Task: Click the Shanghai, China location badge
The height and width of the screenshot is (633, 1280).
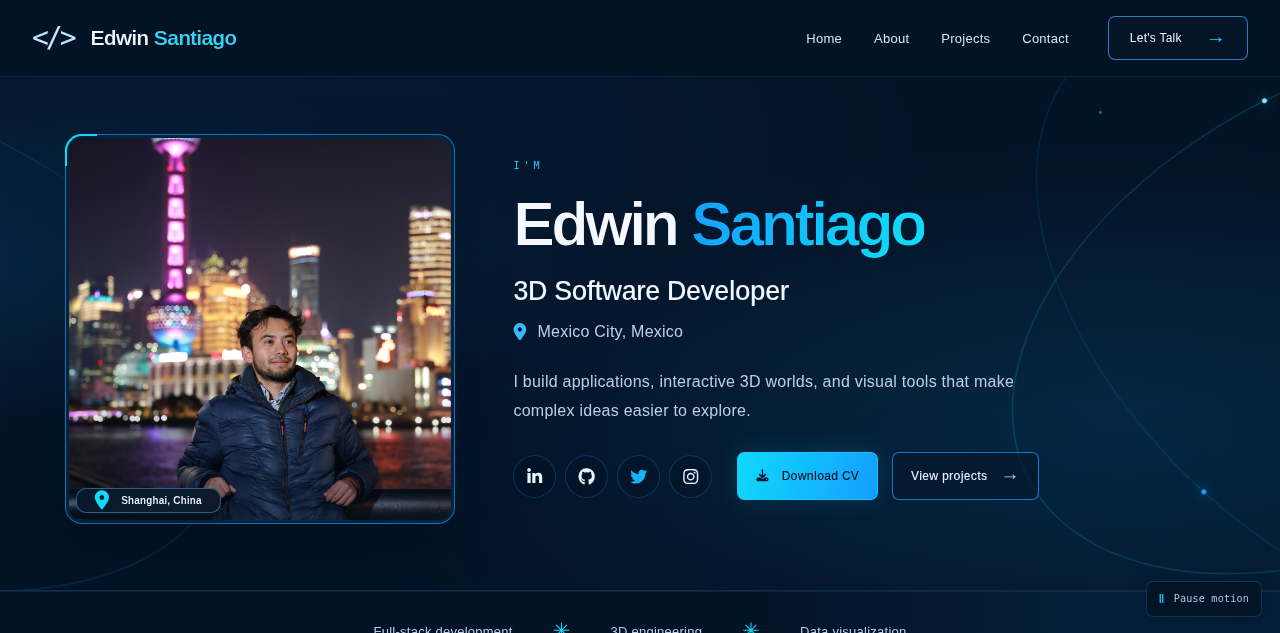Action: click(x=148, y=500)
